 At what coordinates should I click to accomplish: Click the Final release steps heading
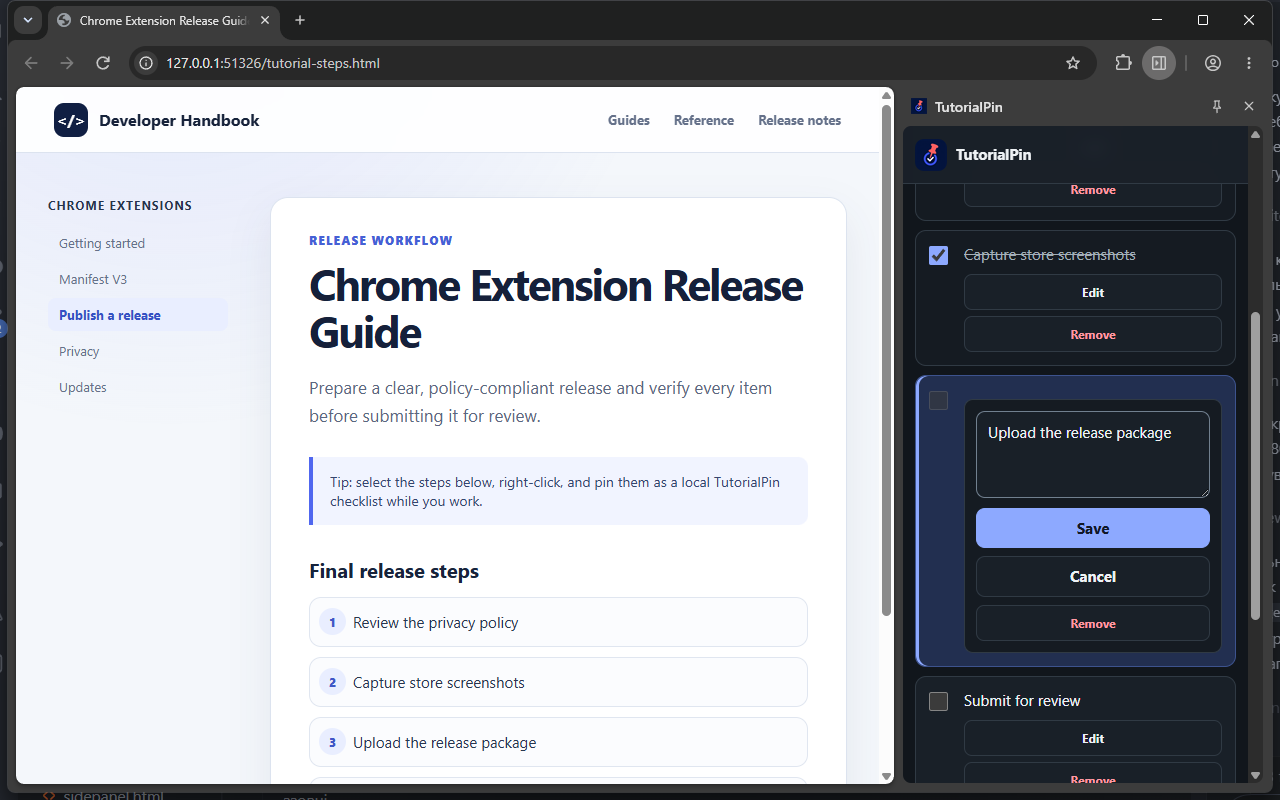(394, 571)
